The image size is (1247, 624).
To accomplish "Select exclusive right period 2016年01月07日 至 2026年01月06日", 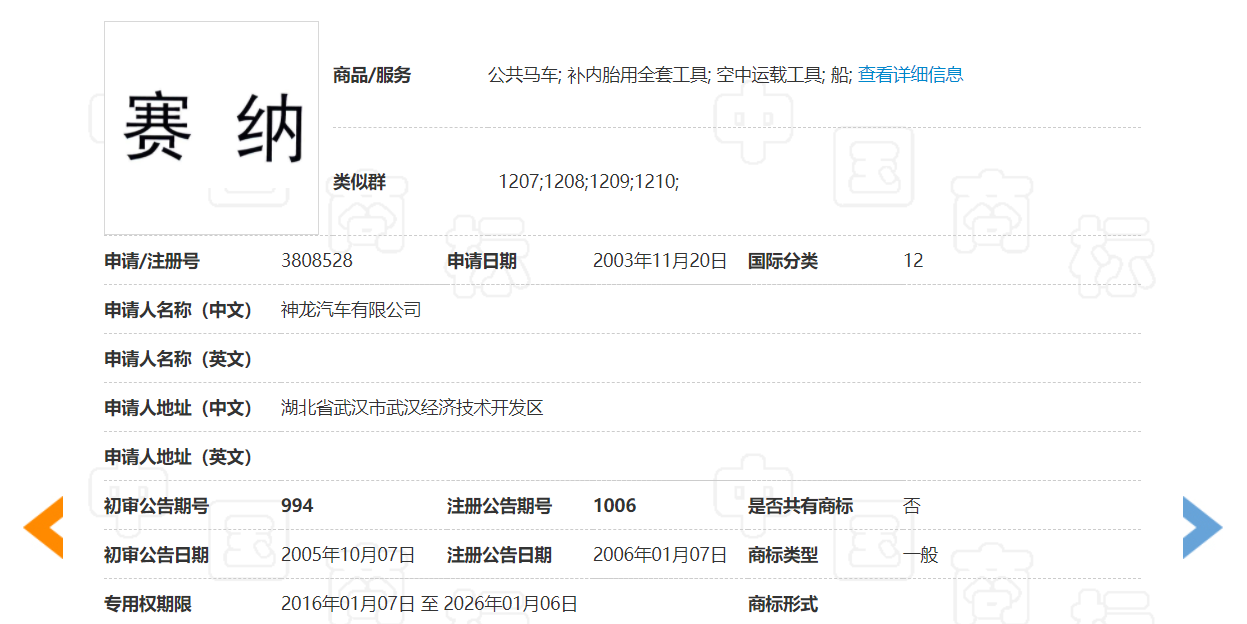I will tap(429, 604).
